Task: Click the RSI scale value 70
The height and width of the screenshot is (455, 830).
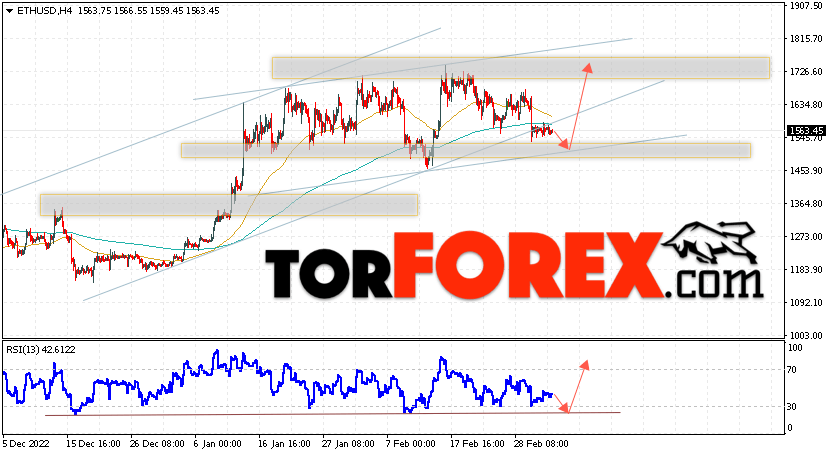Action: [792, 370]
